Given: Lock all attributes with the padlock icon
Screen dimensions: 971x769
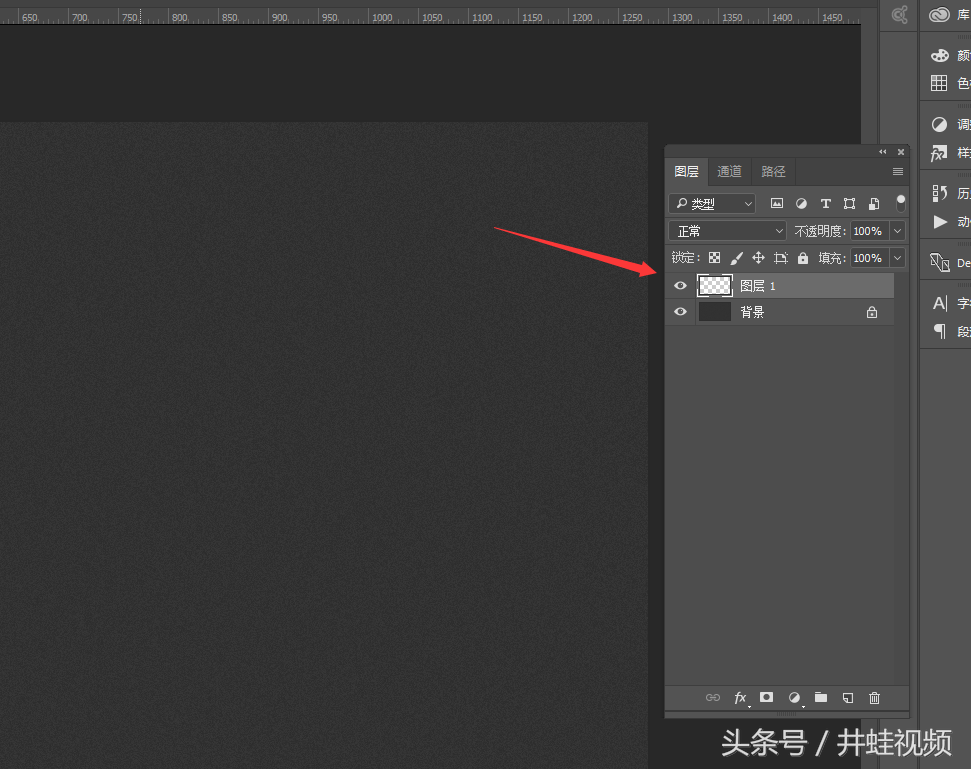Looking at the screenshot, I should click(x=803, y=258).
